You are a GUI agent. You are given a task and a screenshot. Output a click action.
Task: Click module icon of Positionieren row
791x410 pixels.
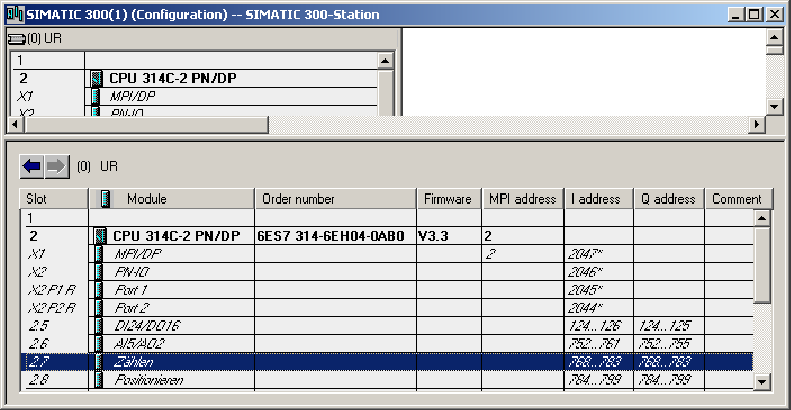(x=99, y=380)
